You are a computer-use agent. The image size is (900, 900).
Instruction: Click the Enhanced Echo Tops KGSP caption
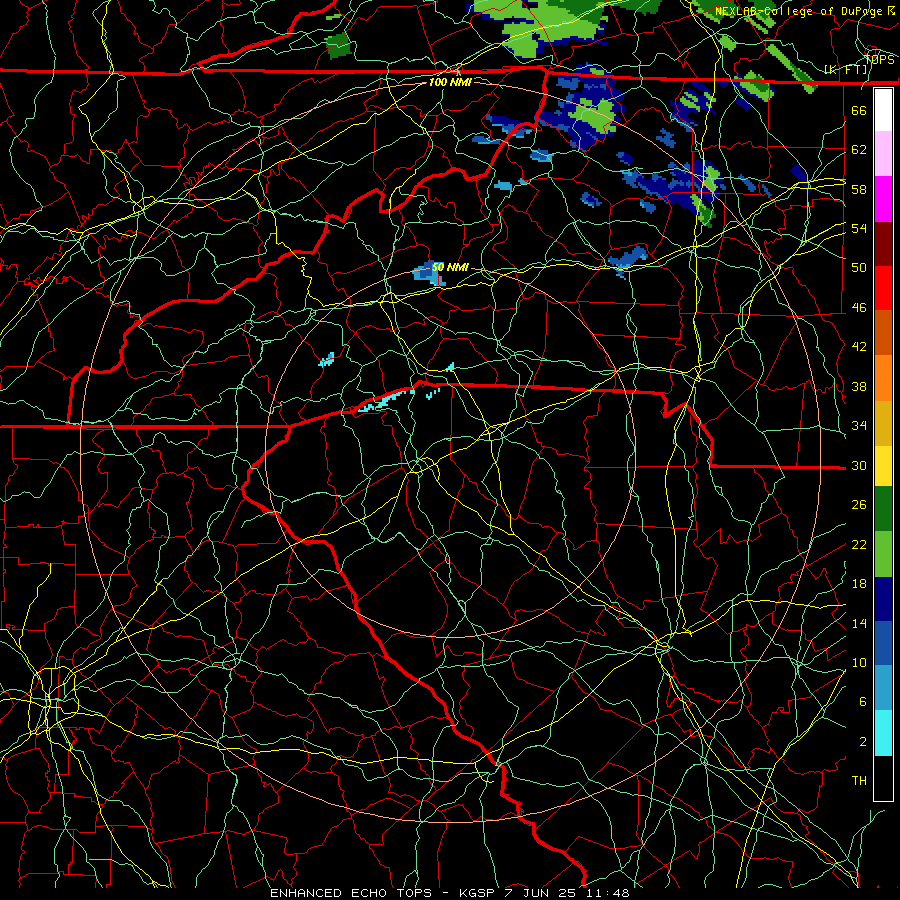[449, 893]
